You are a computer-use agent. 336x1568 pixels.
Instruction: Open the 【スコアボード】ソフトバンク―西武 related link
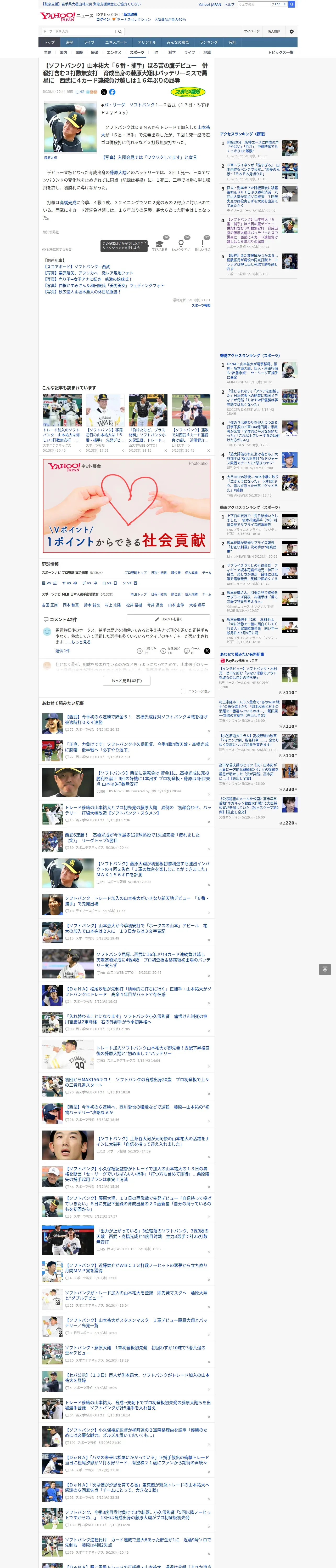77,267
